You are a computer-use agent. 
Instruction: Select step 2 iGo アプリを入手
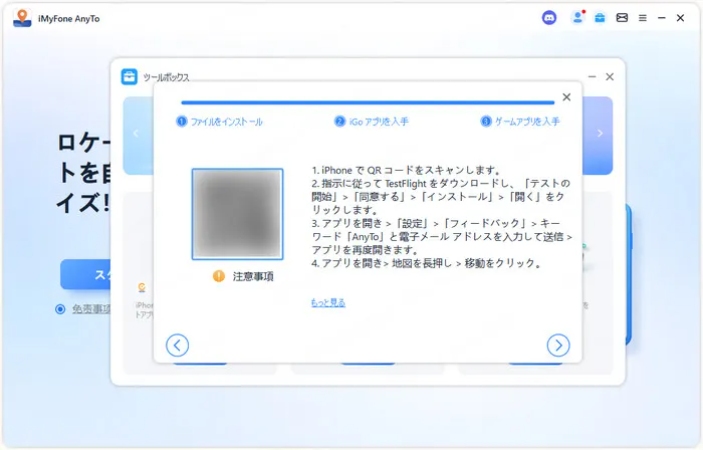tap(371, 121)
